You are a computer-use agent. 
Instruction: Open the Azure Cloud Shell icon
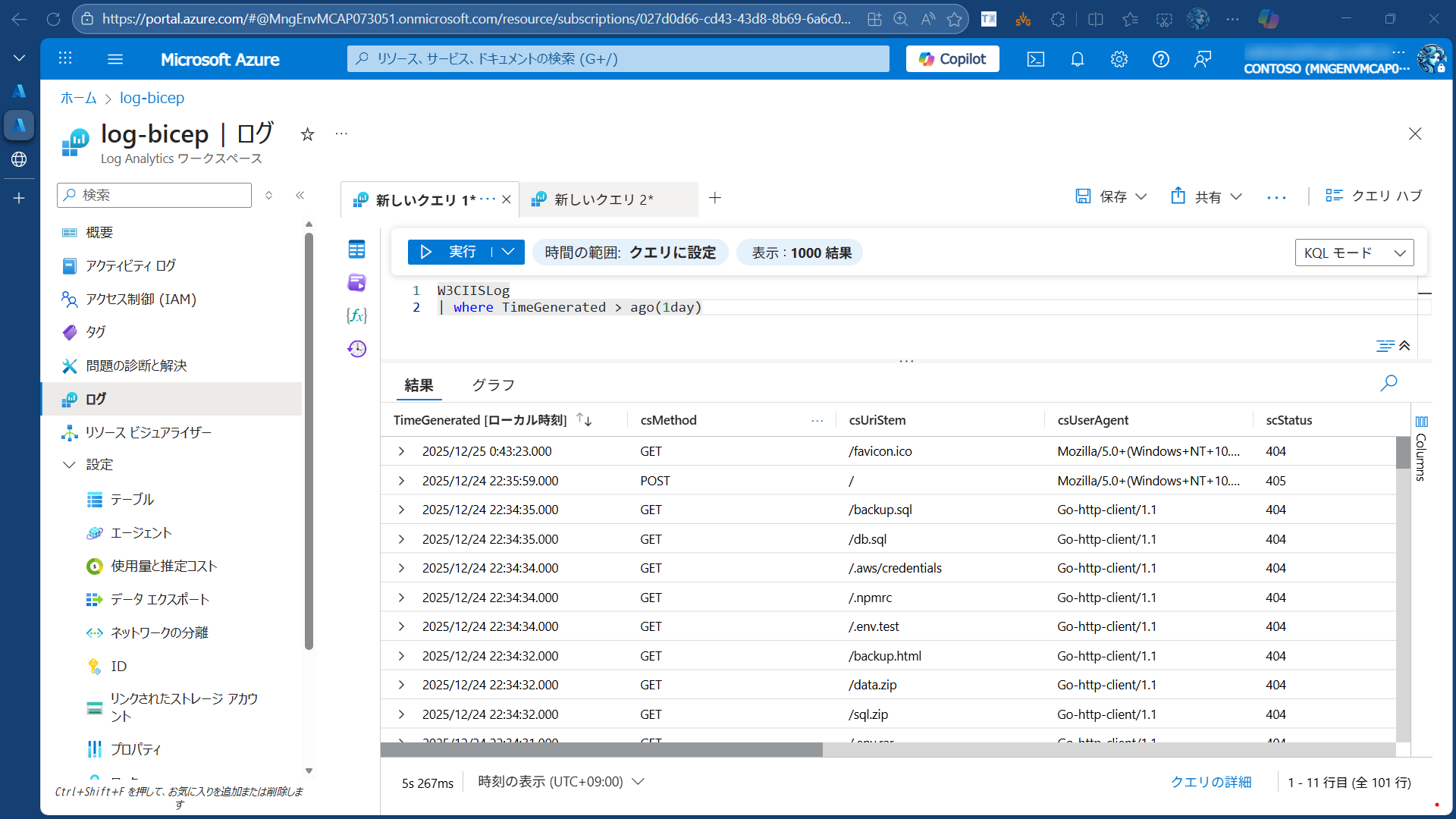pyautogui.click(x=1035, y=59)
